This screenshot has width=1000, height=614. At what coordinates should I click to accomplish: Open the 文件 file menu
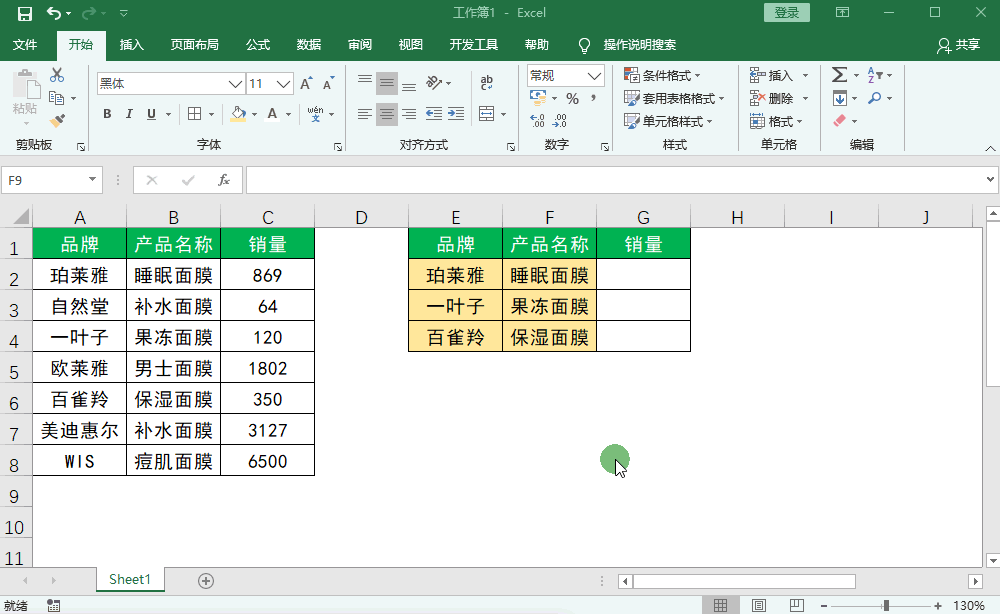point(25,45)
